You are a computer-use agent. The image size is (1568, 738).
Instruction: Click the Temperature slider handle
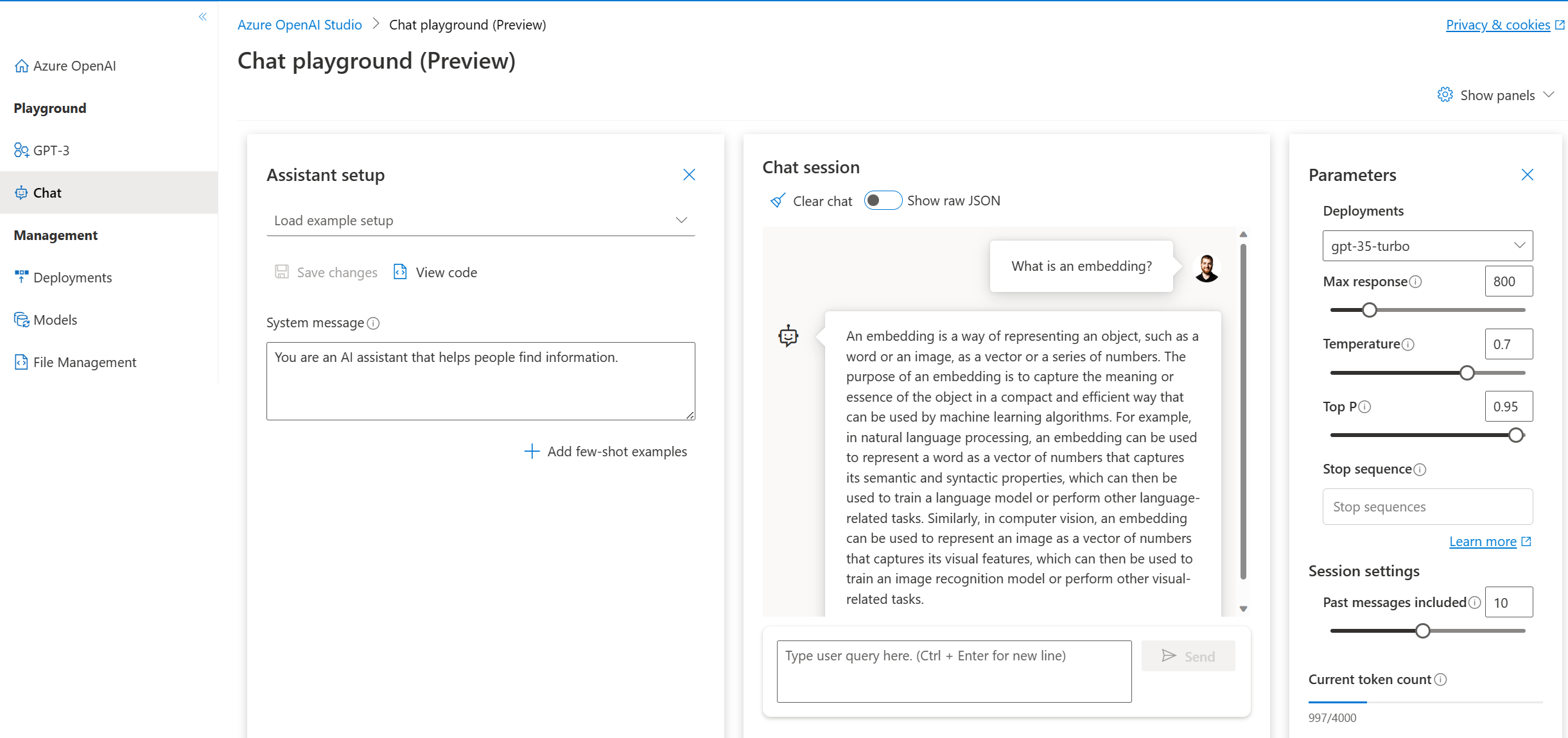click(x=1467, y=373)
